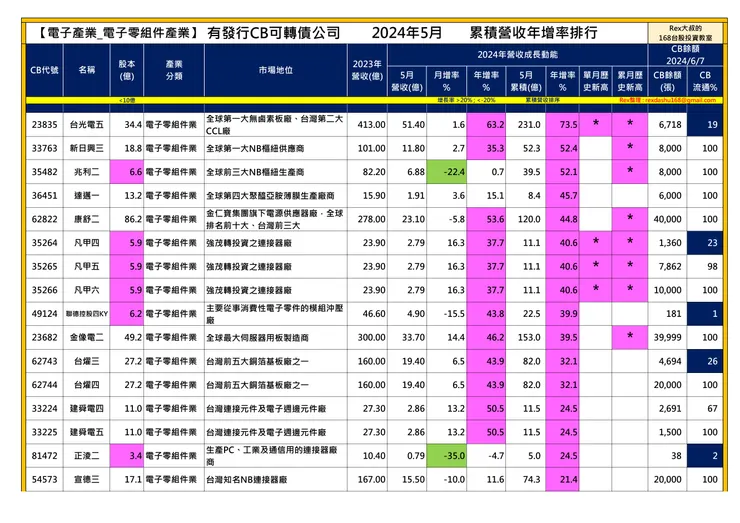Select the 累月歷史新高 header cell
Viewport: 740px width, 523px height.
pos(630,81)
